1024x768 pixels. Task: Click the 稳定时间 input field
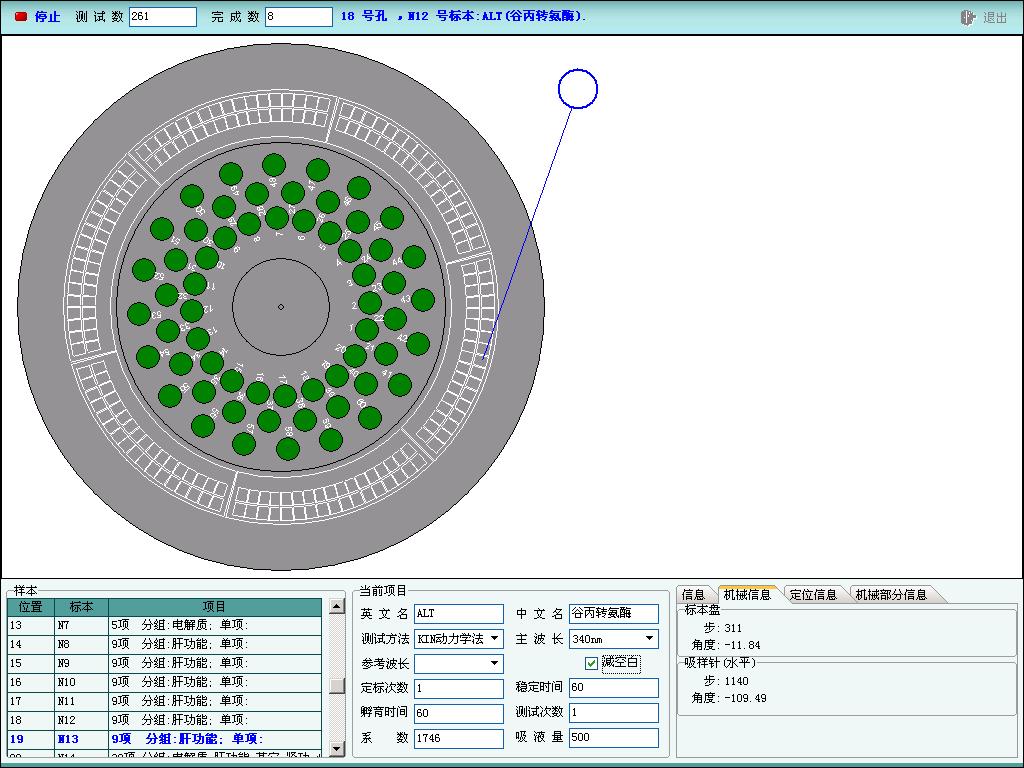[613, 688]
